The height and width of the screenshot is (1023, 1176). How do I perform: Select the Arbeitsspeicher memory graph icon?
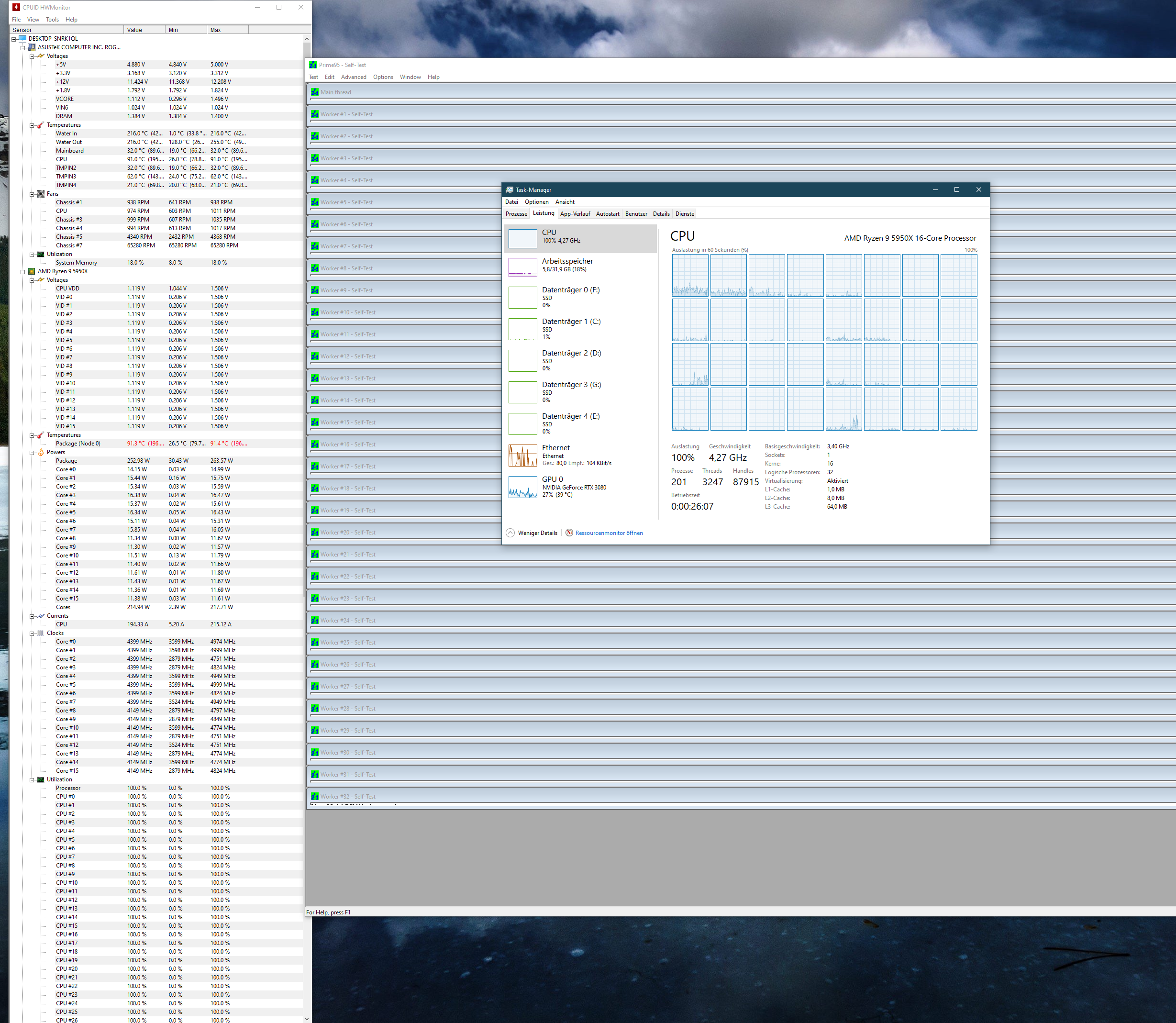coord(522,267)
